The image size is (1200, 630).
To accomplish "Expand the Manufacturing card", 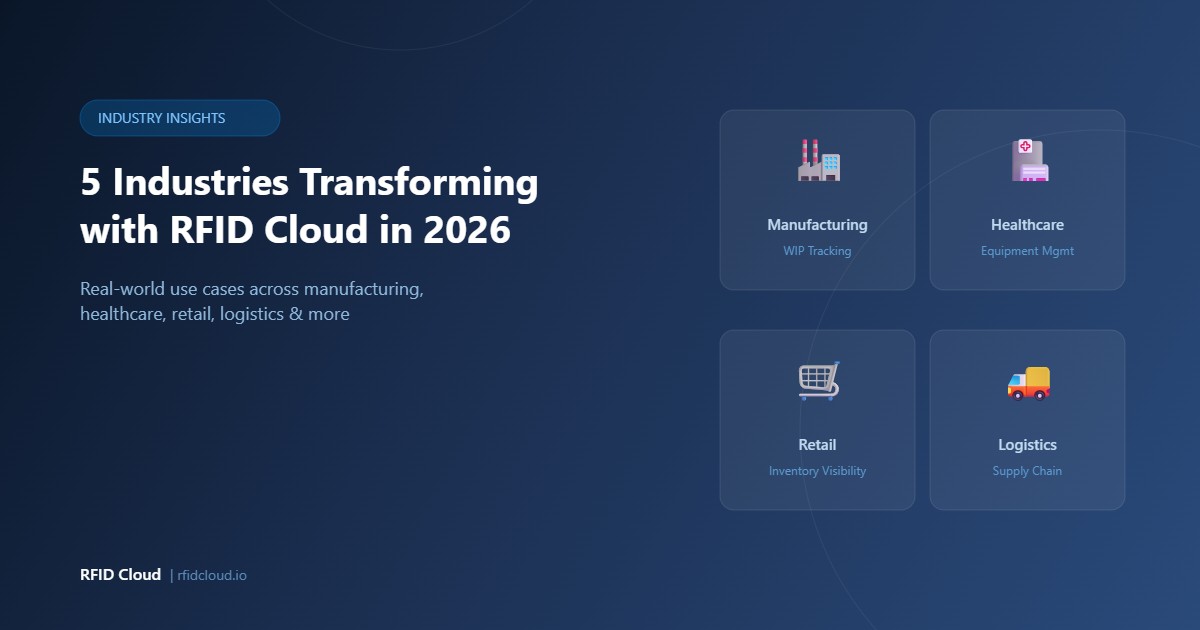I will tap(818, 200).
